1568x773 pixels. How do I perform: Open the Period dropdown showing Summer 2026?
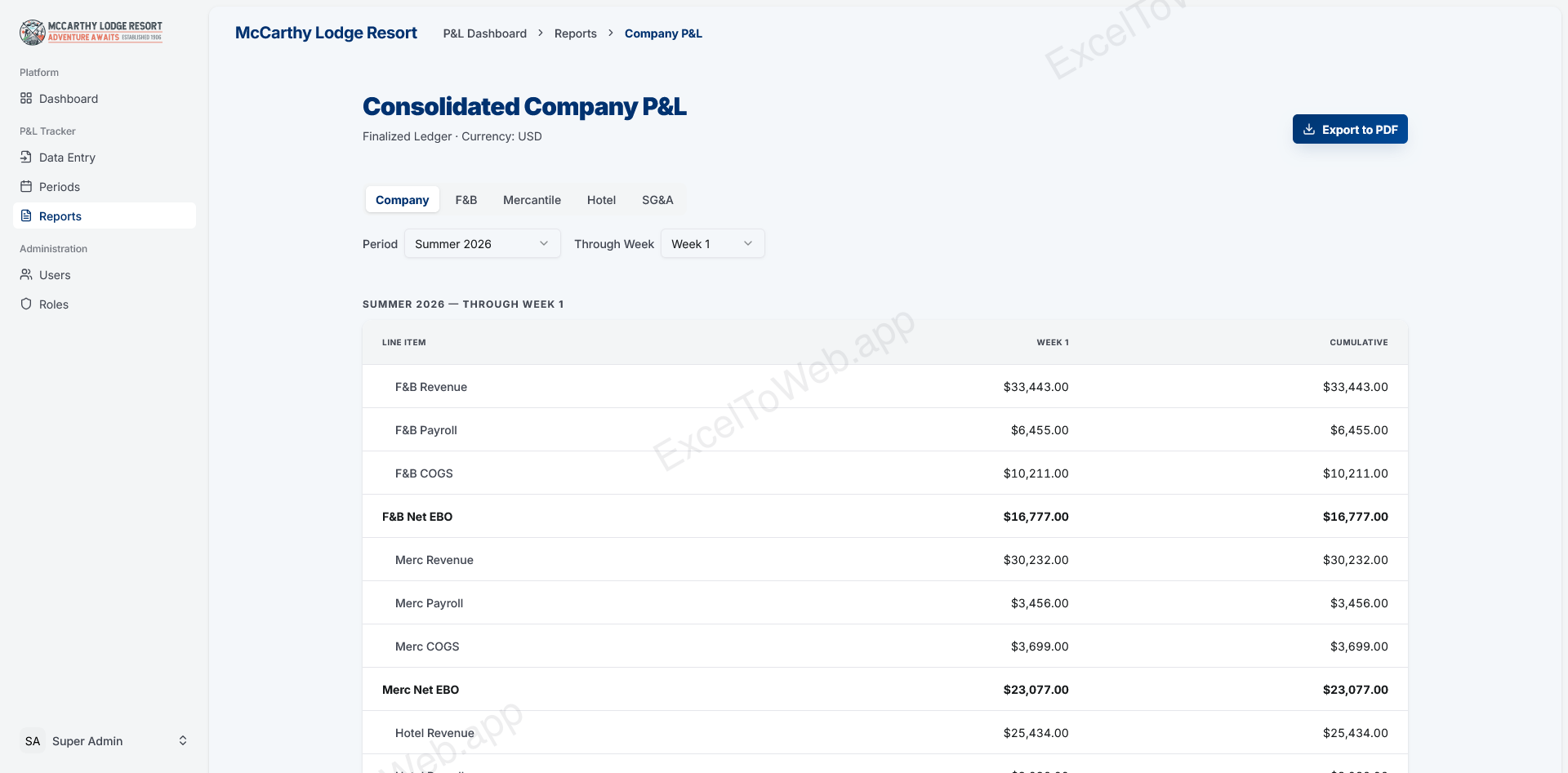click(482, 243)
